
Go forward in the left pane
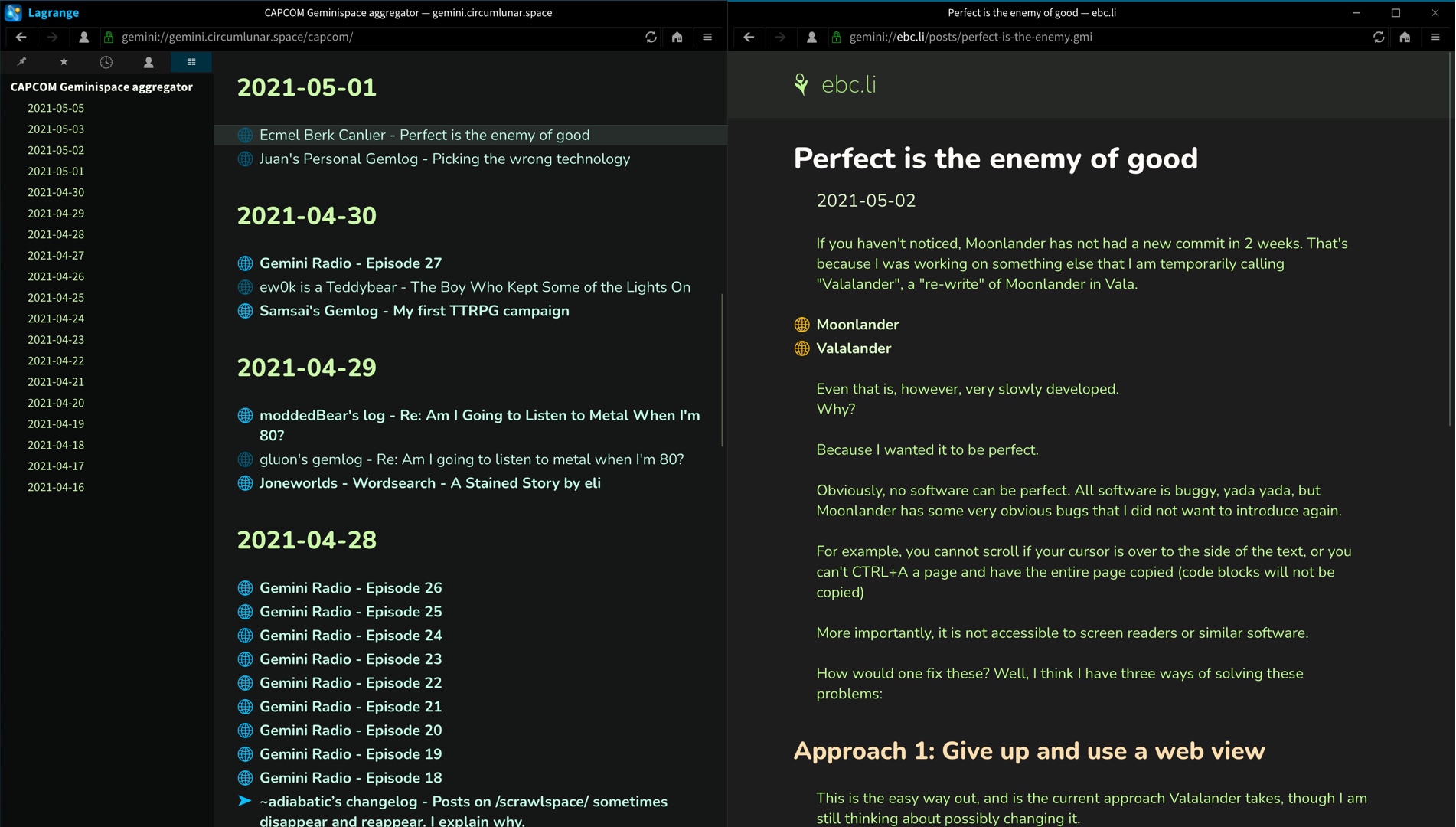[x=52, y=37]
